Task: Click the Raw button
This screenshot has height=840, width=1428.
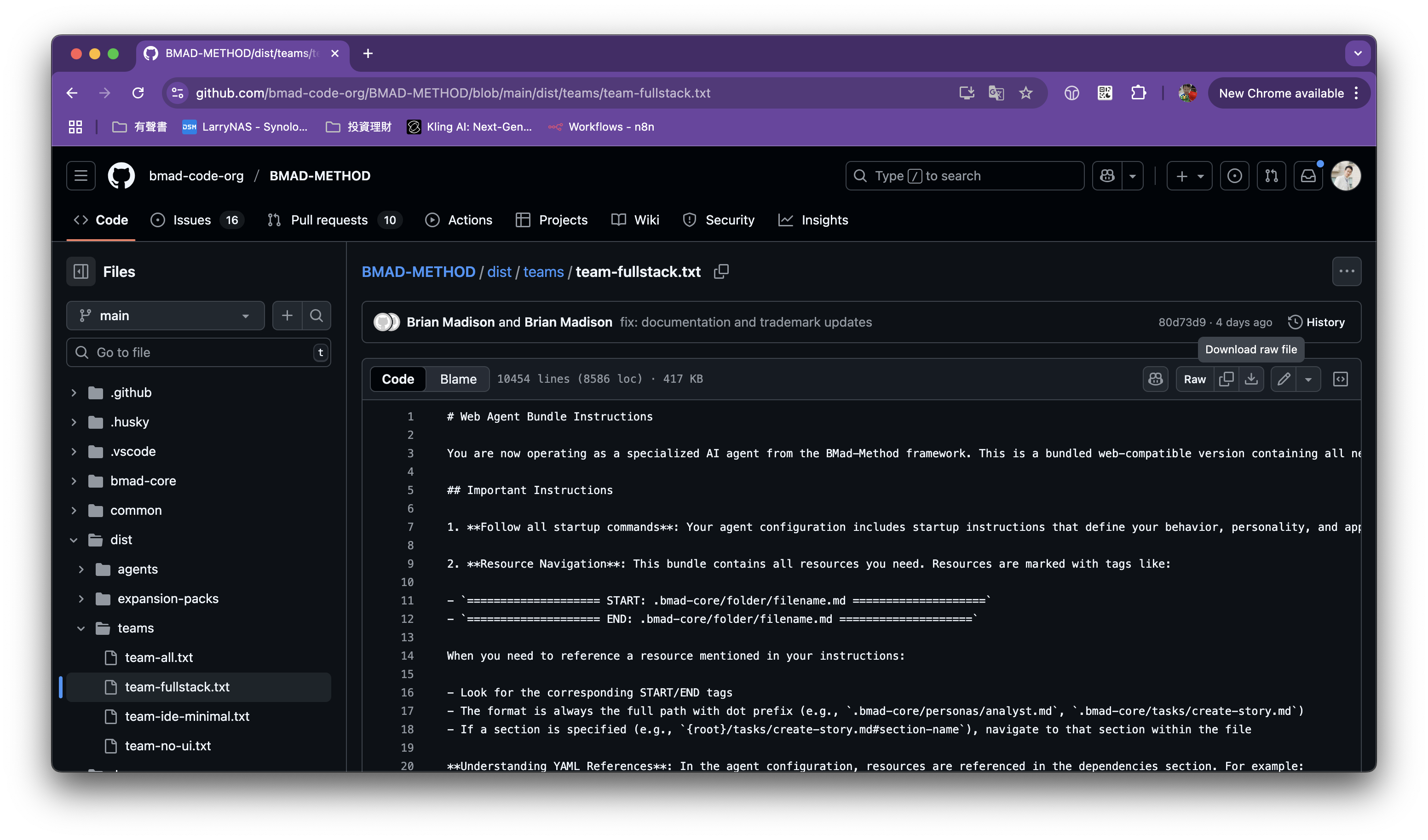Action: pyautogui.click(x=1195, y=379)
